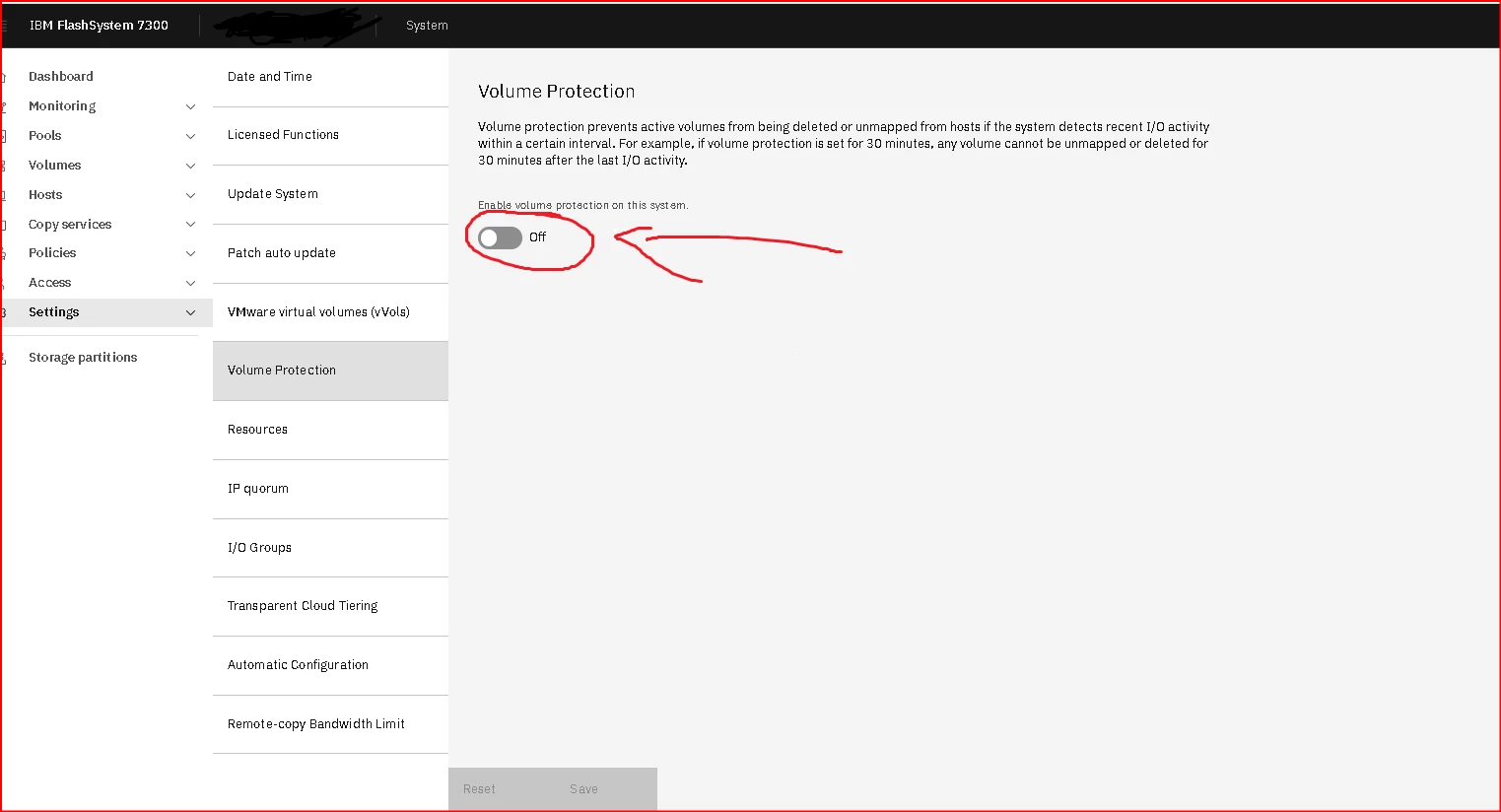This screenshot has height=812, width=1501.
Task: Open Resources section
Action: 330,430
